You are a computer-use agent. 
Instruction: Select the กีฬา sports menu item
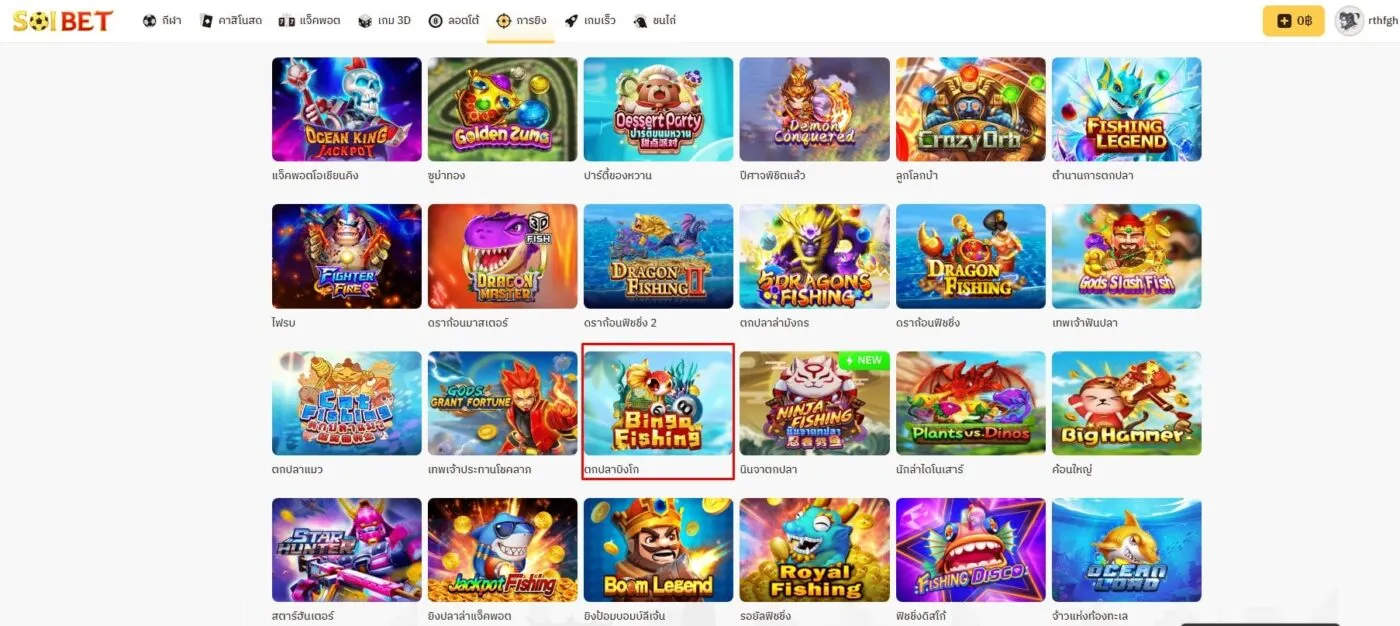tap(162, 20)
